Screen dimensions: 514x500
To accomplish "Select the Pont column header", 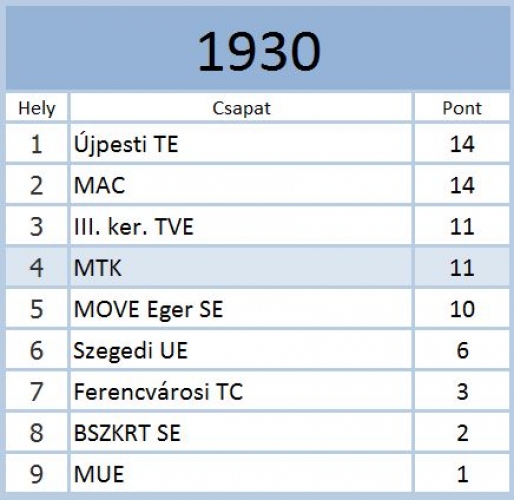I will (x=462, y=108).
